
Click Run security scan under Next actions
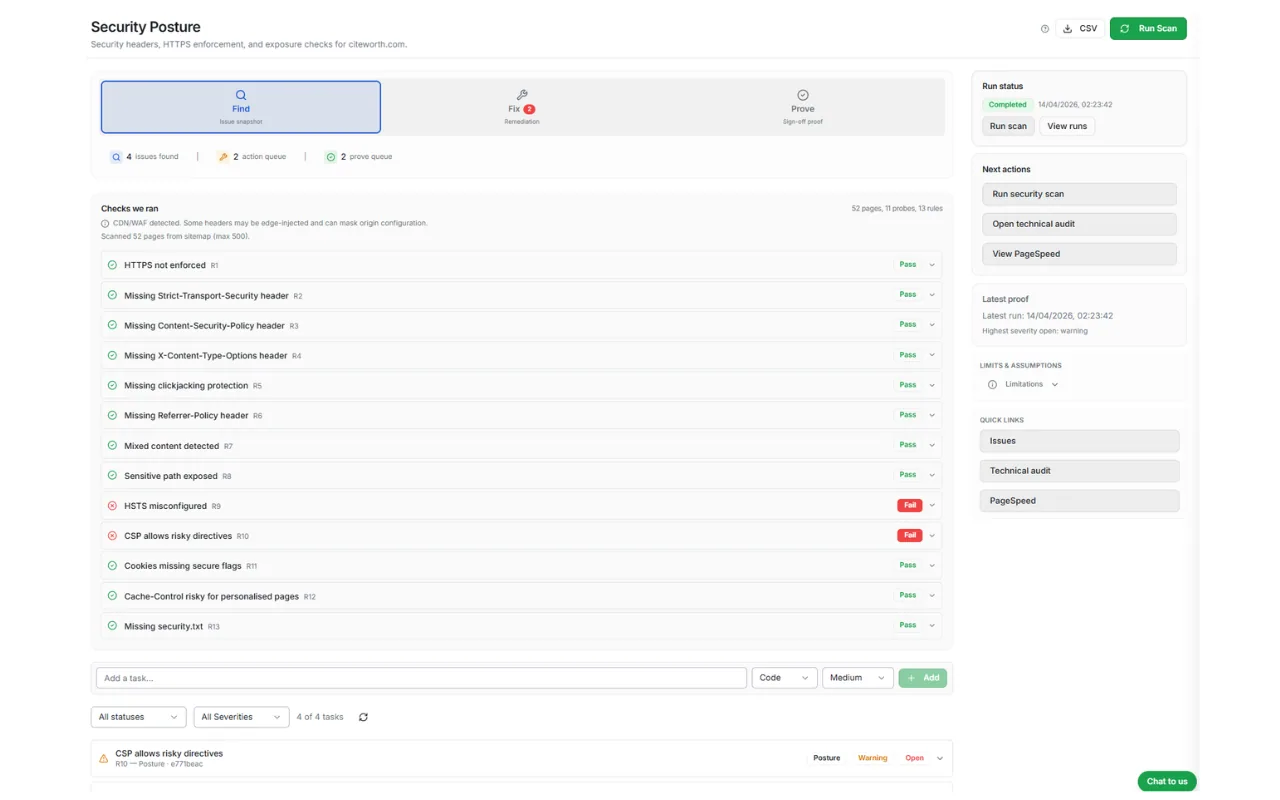click(1079, 194)
